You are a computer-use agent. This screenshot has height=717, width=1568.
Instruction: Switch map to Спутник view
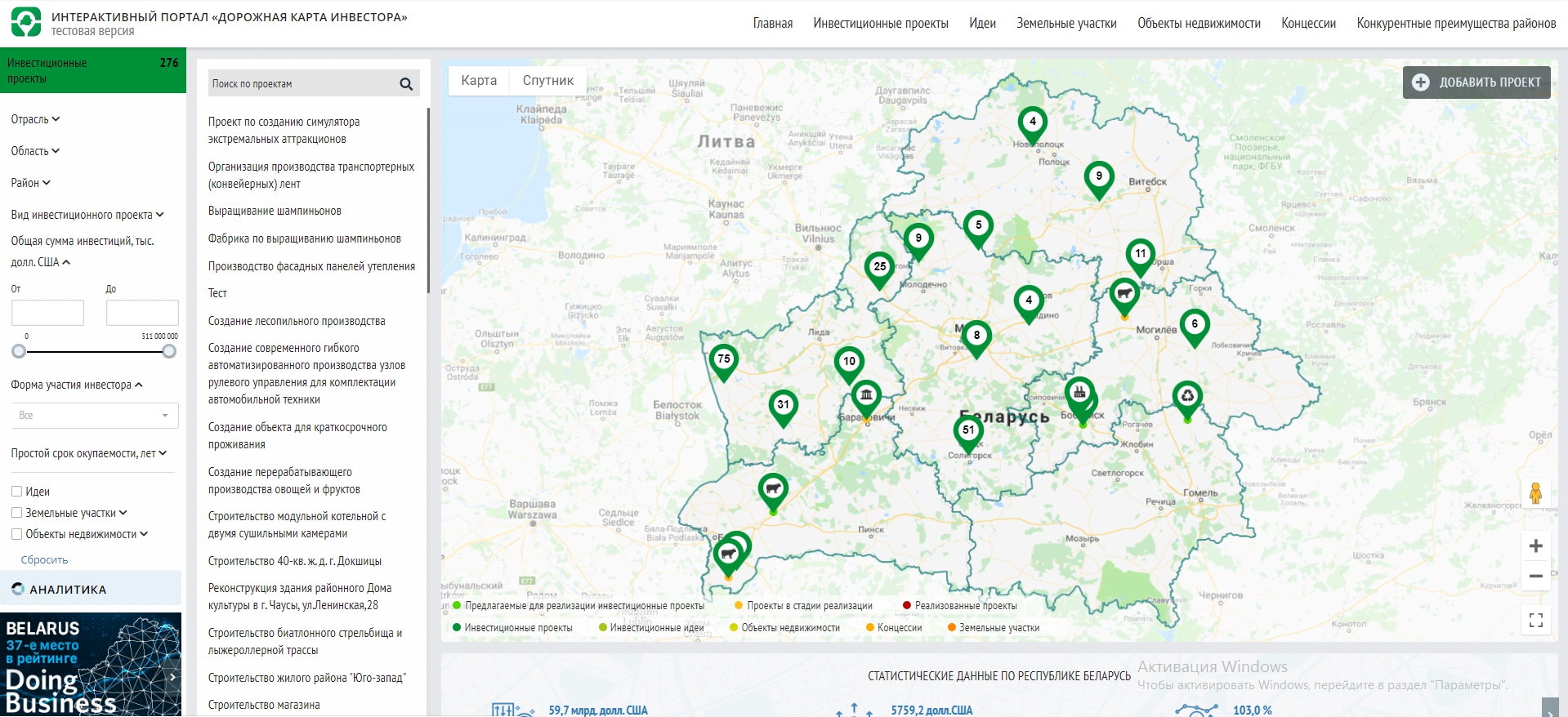[x=548, y=80]
